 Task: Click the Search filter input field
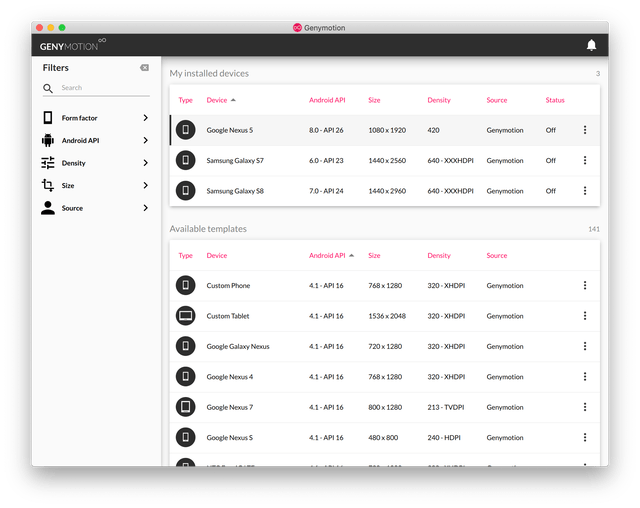click(x=105, y=88)
